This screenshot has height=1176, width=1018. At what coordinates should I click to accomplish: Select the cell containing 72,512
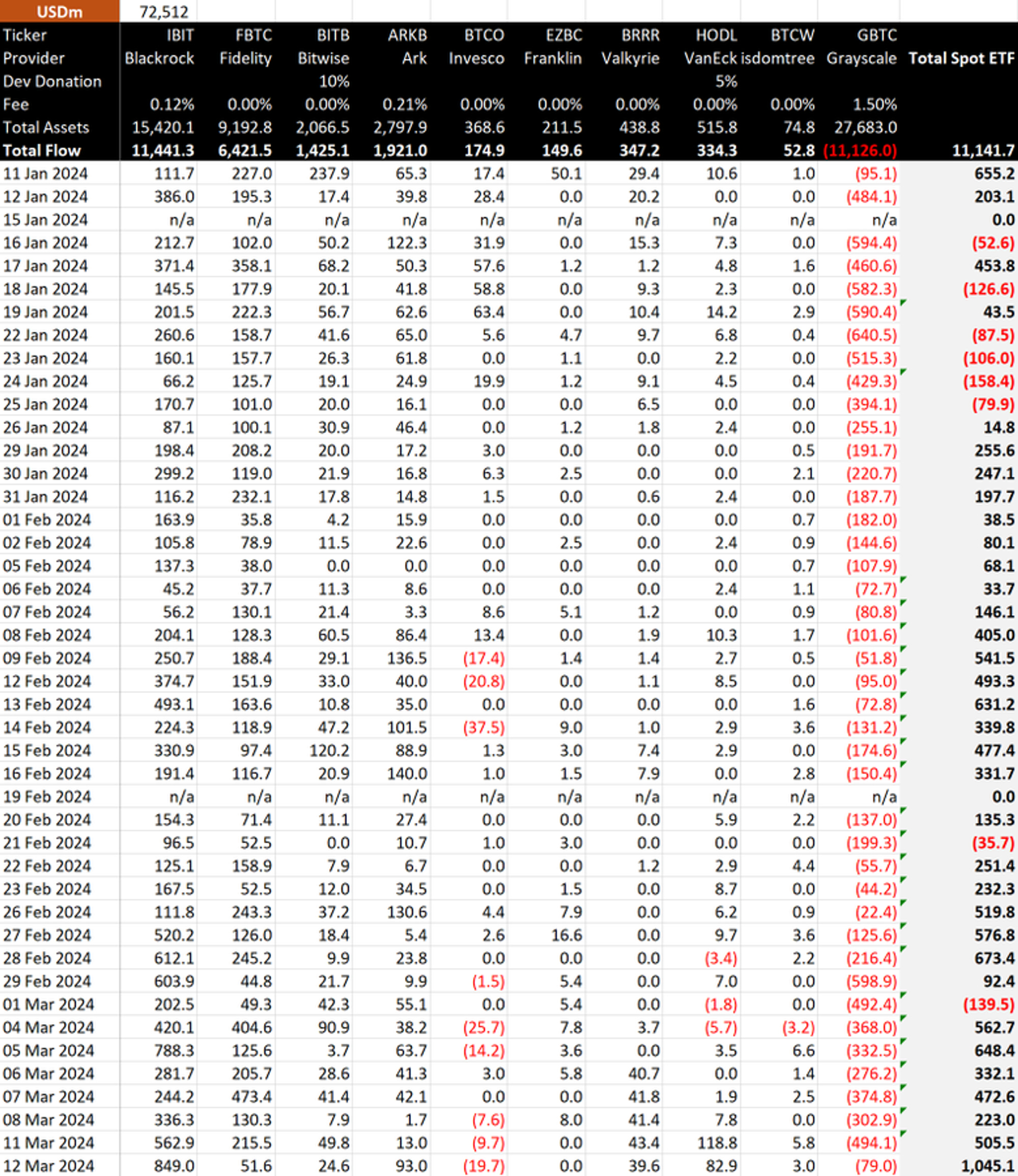[x=163, y=11]
